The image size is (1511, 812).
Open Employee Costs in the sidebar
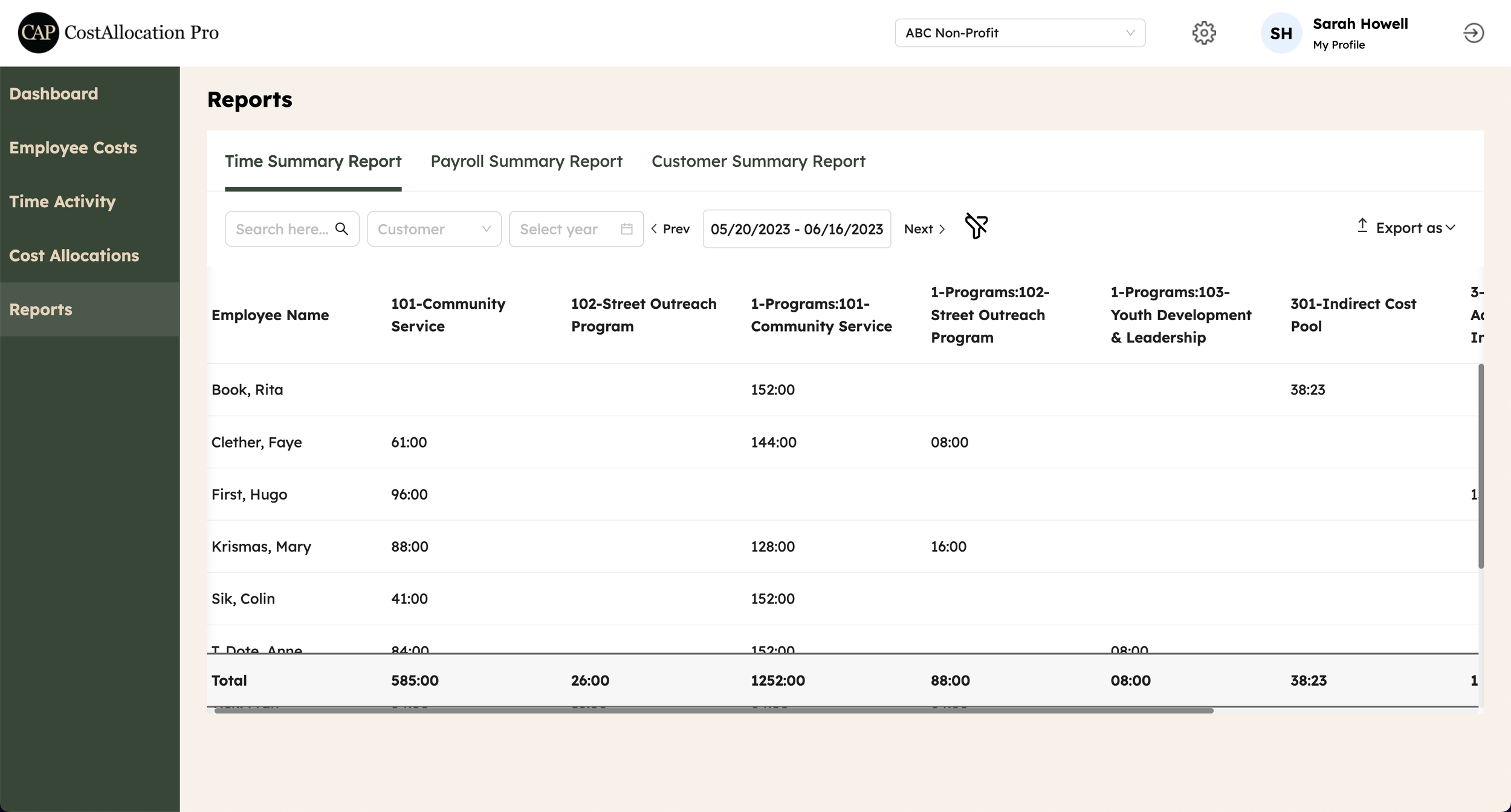point(73,148)
